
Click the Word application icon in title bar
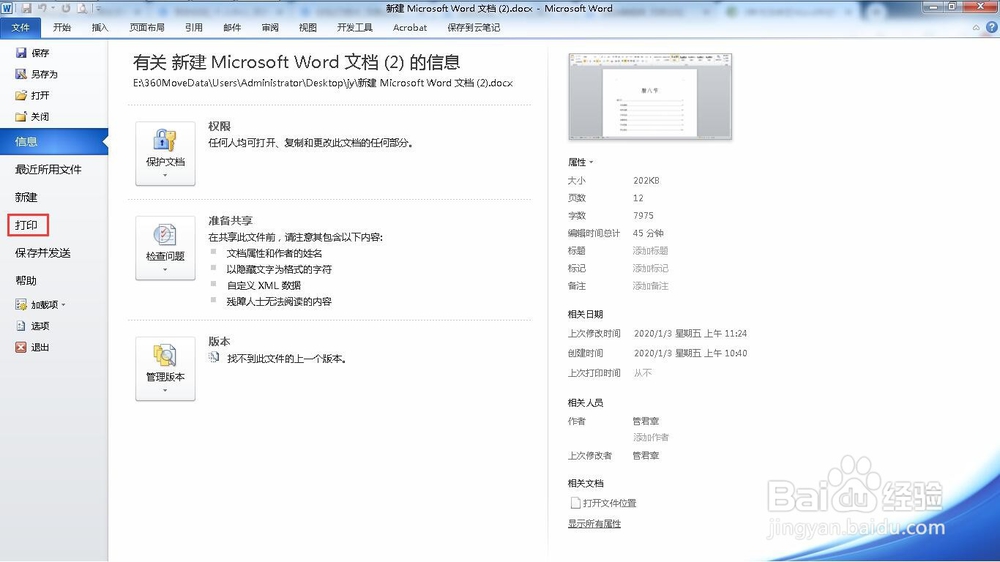click(7, 8)
